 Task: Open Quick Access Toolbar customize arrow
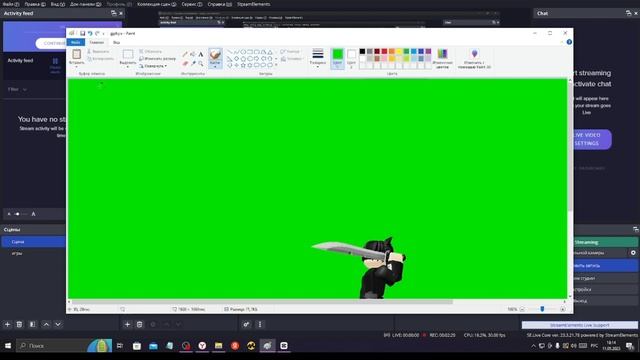pyautogui.click(x=104, y=33)
